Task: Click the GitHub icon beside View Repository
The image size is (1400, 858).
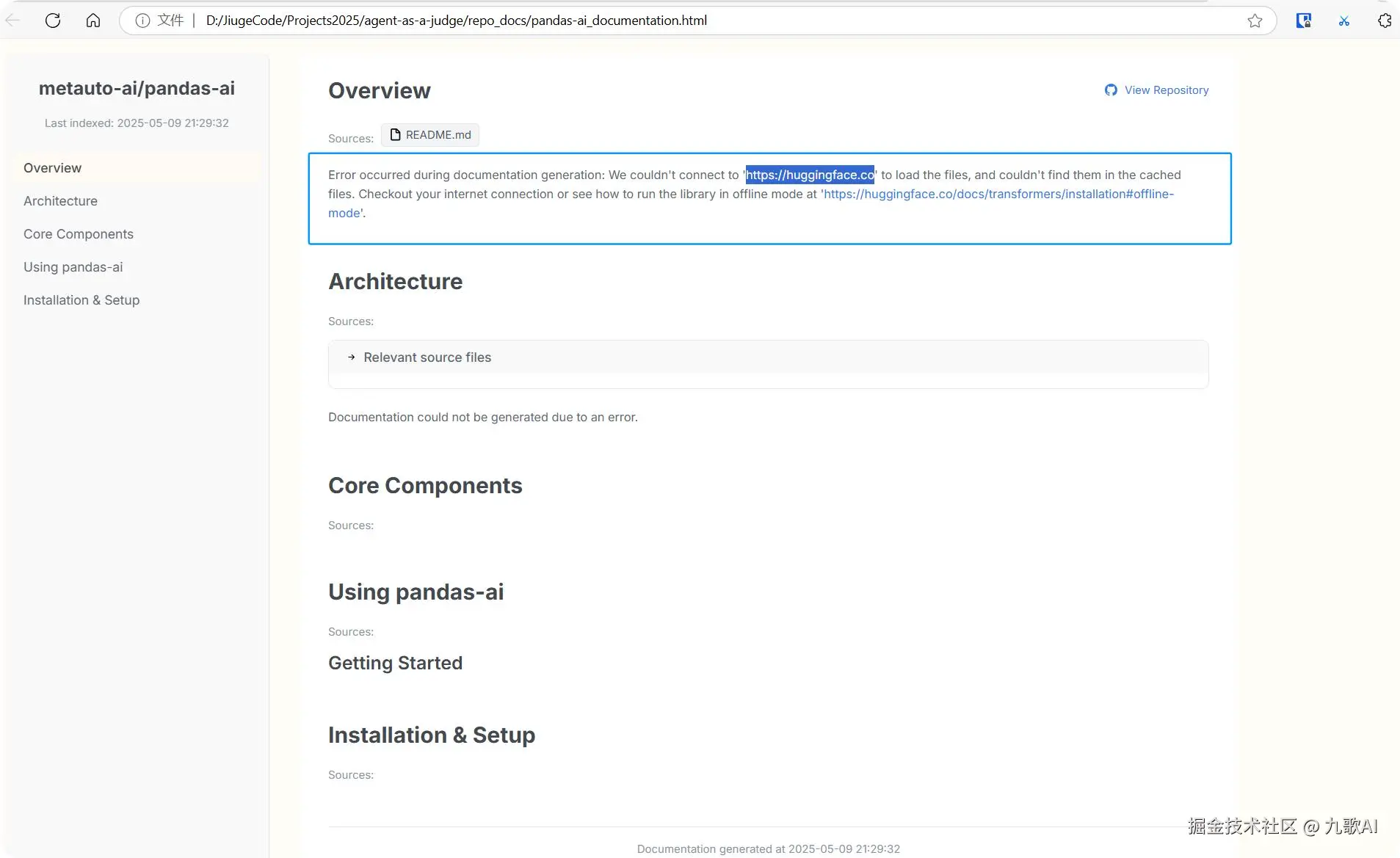Action: 1111,90
